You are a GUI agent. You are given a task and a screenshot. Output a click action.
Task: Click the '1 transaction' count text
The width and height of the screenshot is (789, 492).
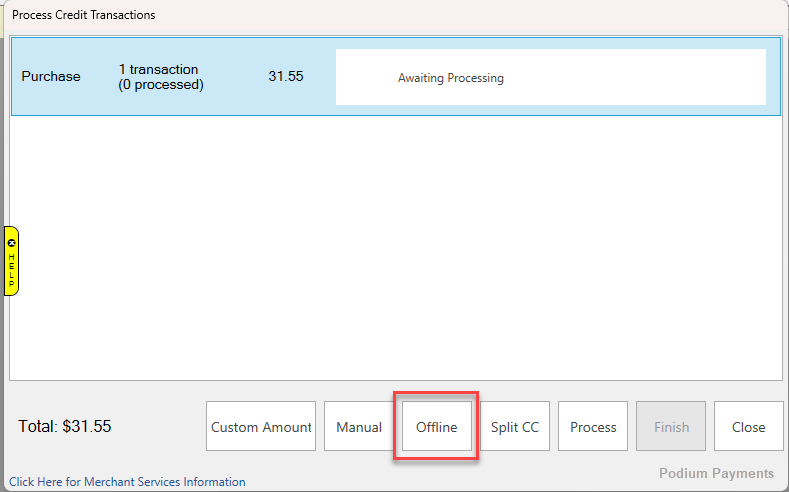(158, 70)
